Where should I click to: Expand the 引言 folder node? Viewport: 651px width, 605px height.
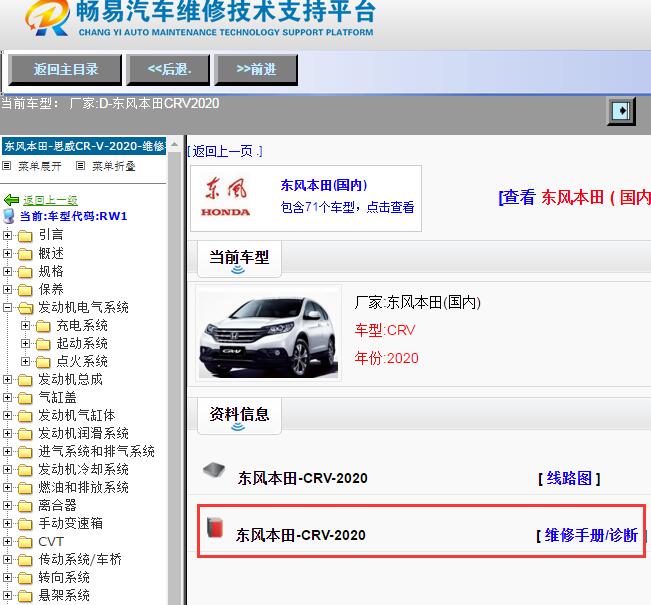(7, 235)
